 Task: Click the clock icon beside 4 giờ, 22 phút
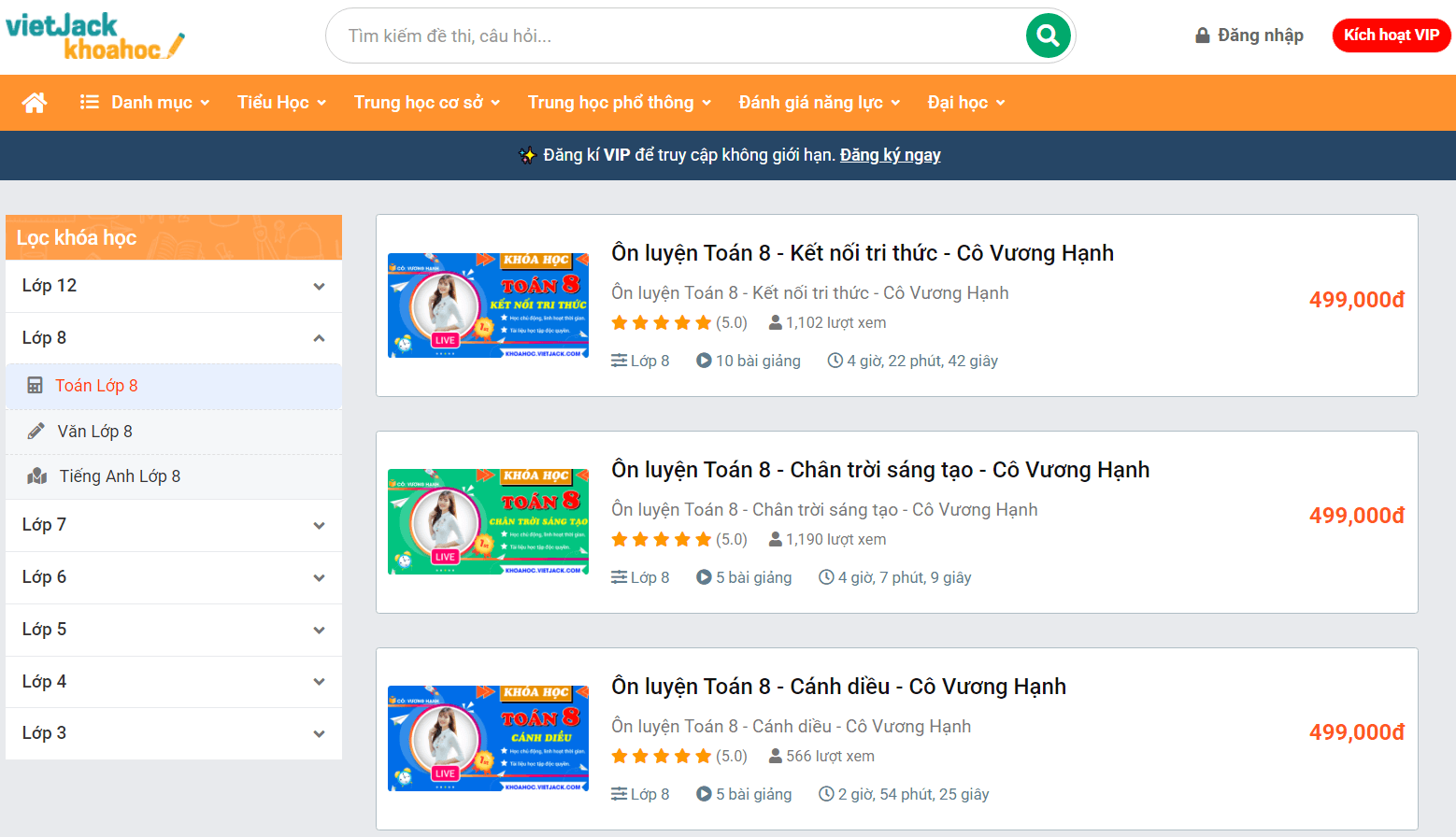(835, 361)
